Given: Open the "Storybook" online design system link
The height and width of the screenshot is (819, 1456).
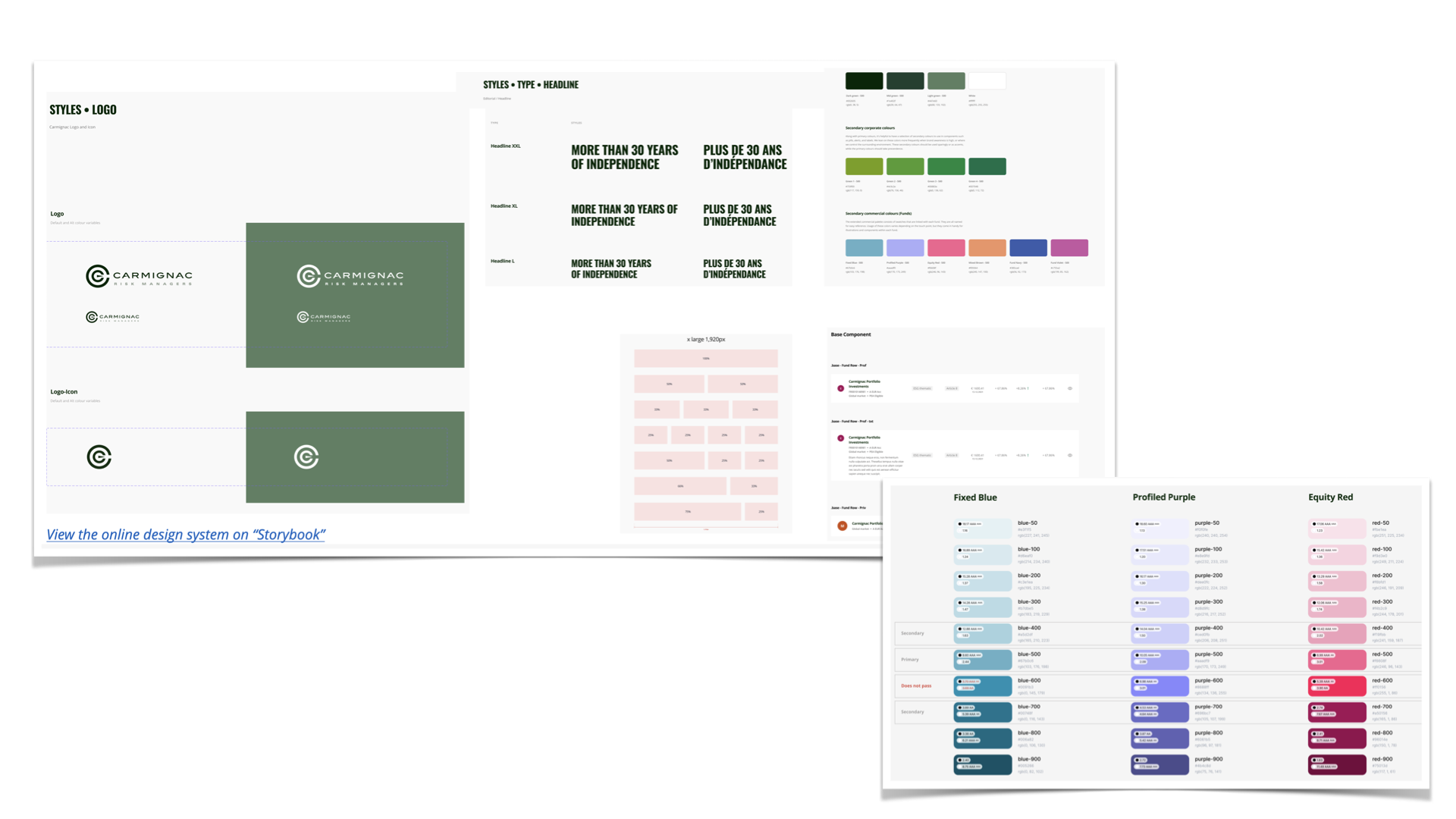Looking at the screenshot, I should [x=186, y=535].
